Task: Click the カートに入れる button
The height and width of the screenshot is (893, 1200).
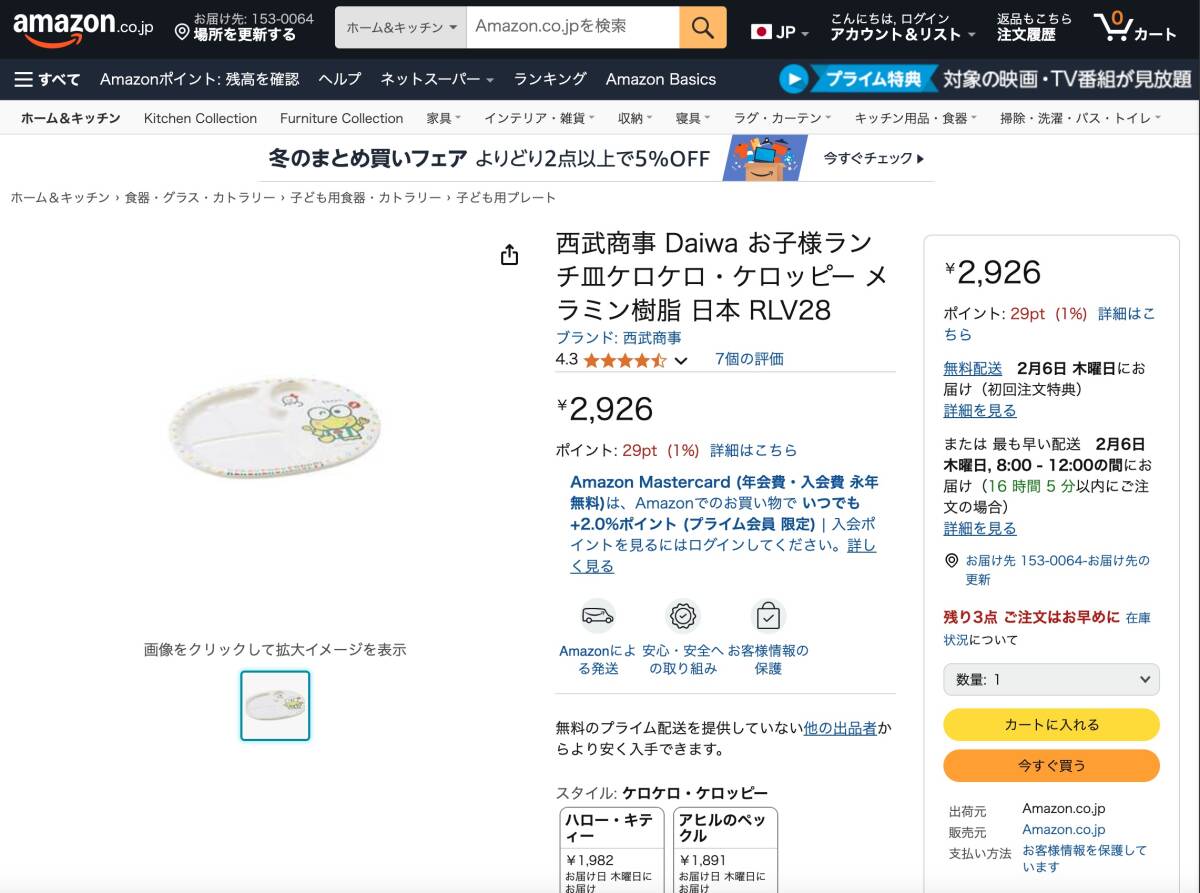Action: click(x=1051, y=725)
